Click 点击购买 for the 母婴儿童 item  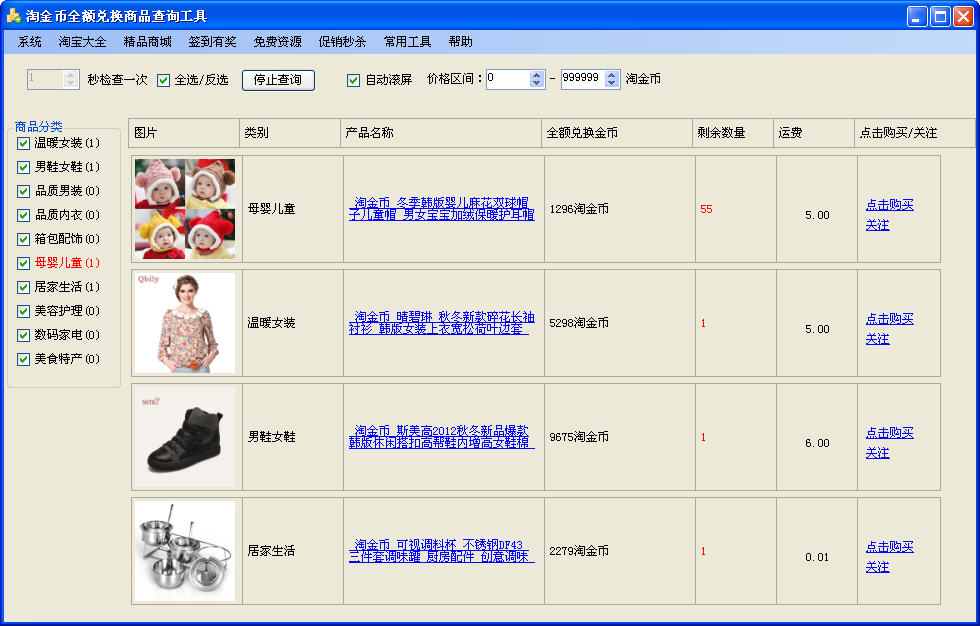889,205
